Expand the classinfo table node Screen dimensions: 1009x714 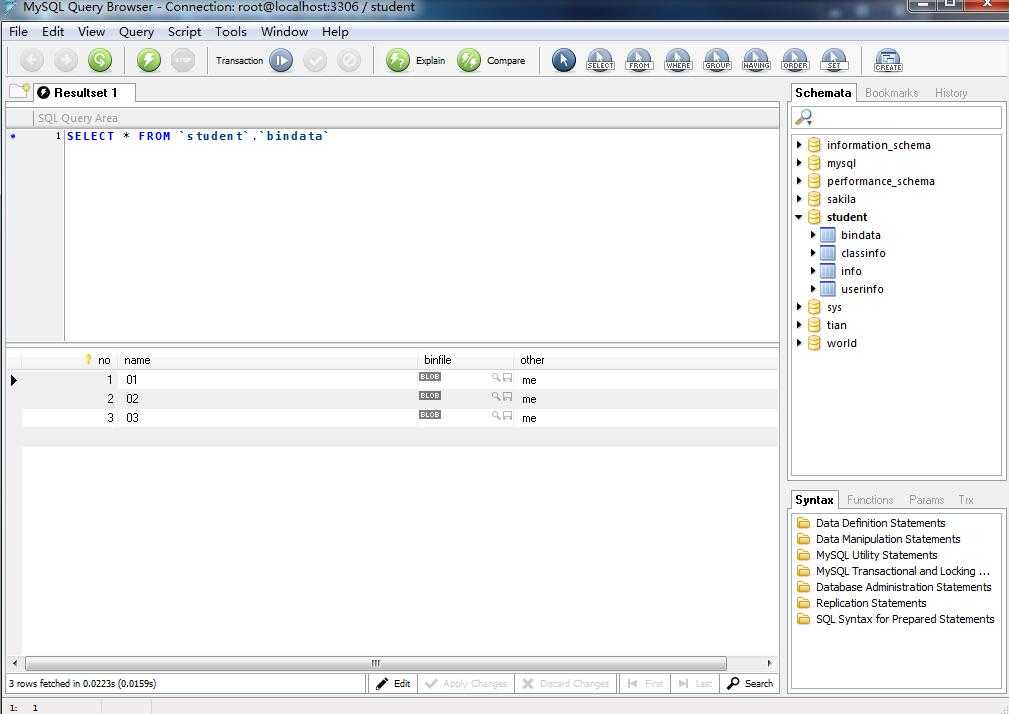point(813,253)
